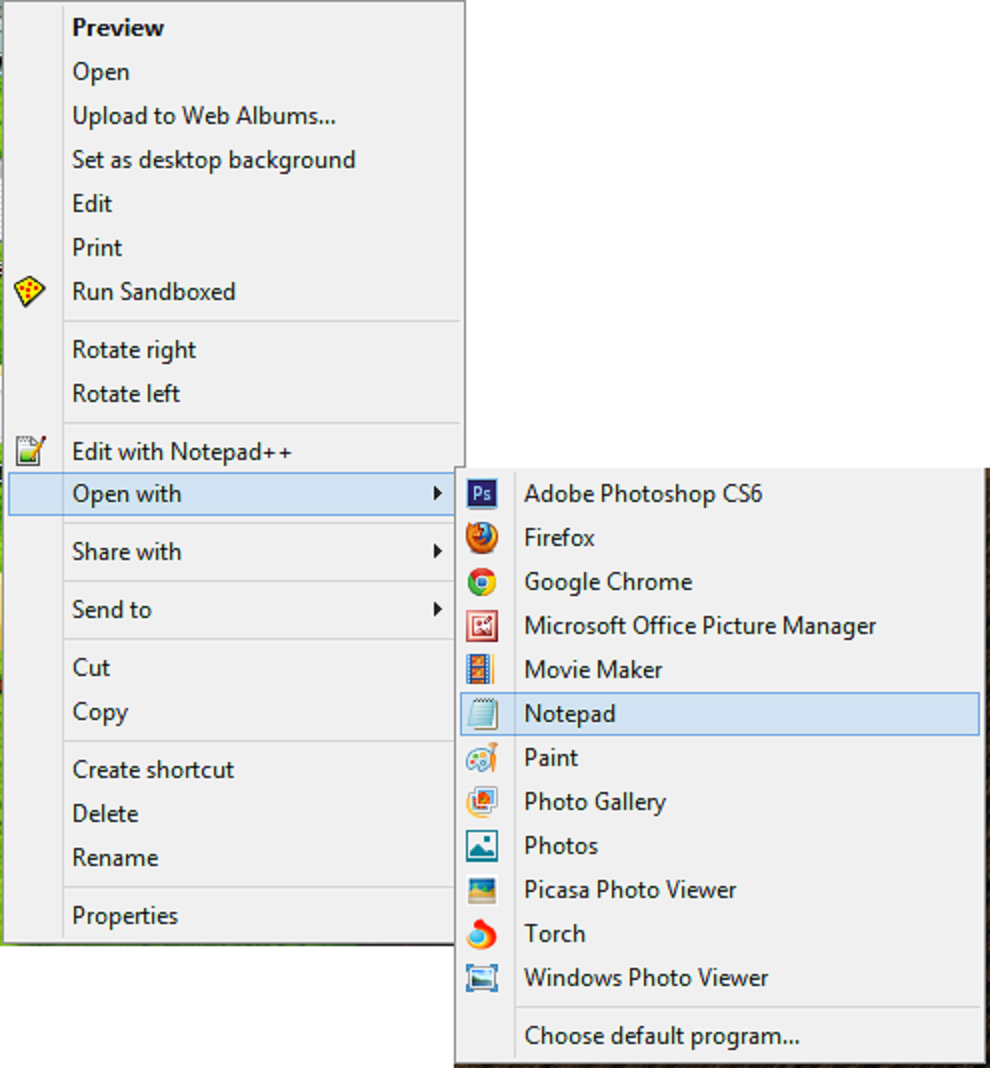990x1068 pixels.
Task: Click the Picasa Photo Viewer icon
Action: (x=482, y=890)
